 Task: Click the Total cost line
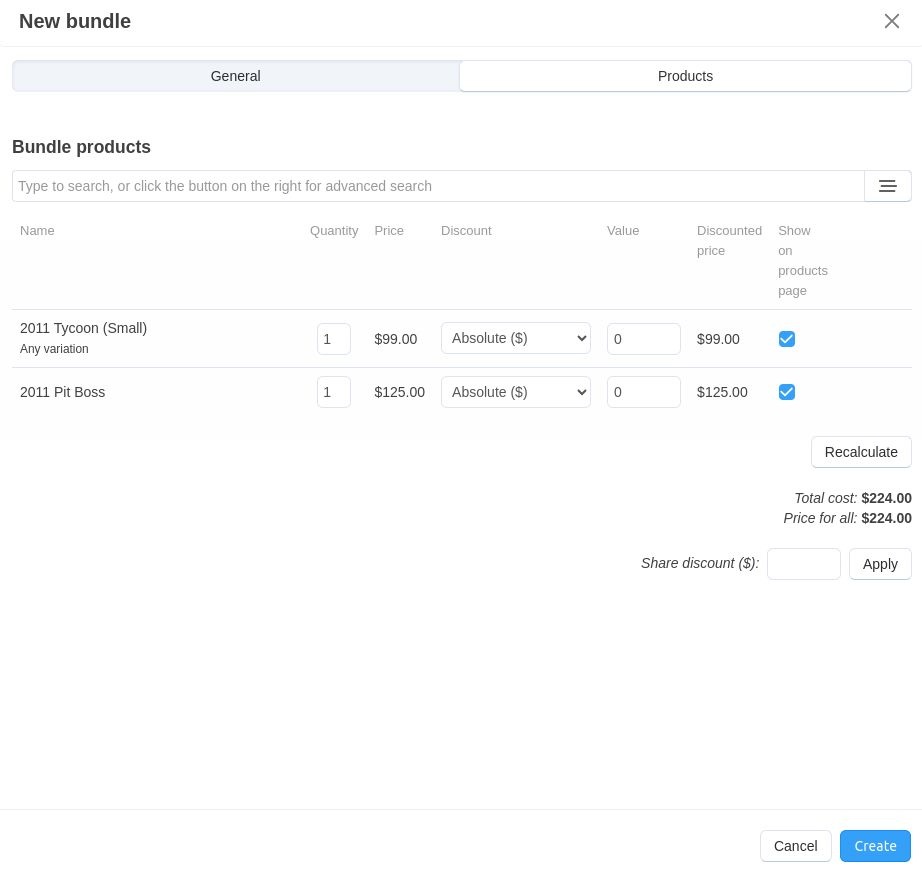(x=853, y=498)
